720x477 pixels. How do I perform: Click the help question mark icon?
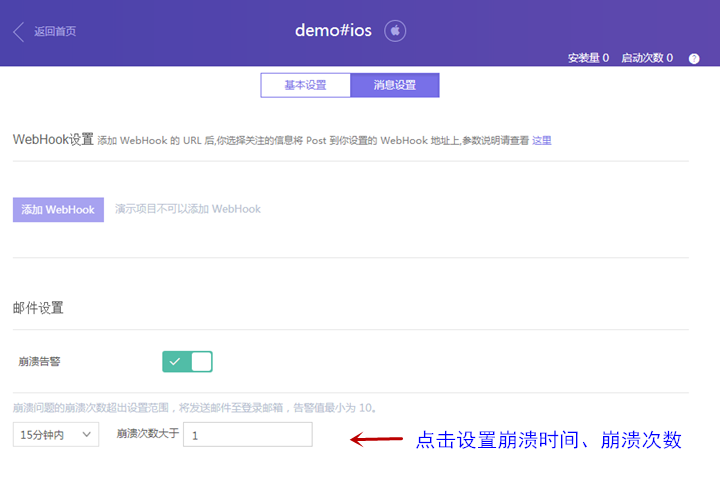694,58
